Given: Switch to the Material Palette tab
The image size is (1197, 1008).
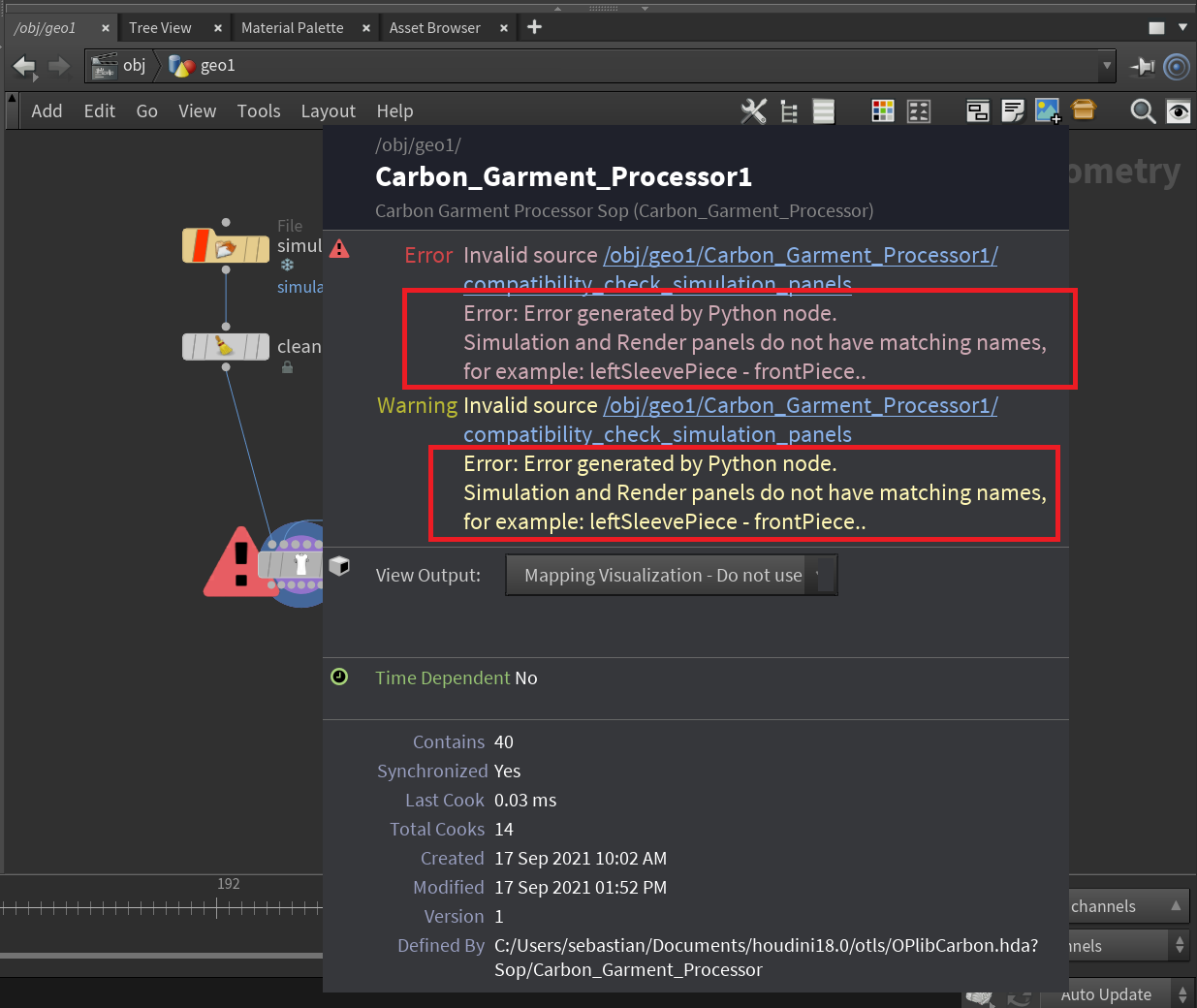Looking at the screenshot, I should 292,28.
